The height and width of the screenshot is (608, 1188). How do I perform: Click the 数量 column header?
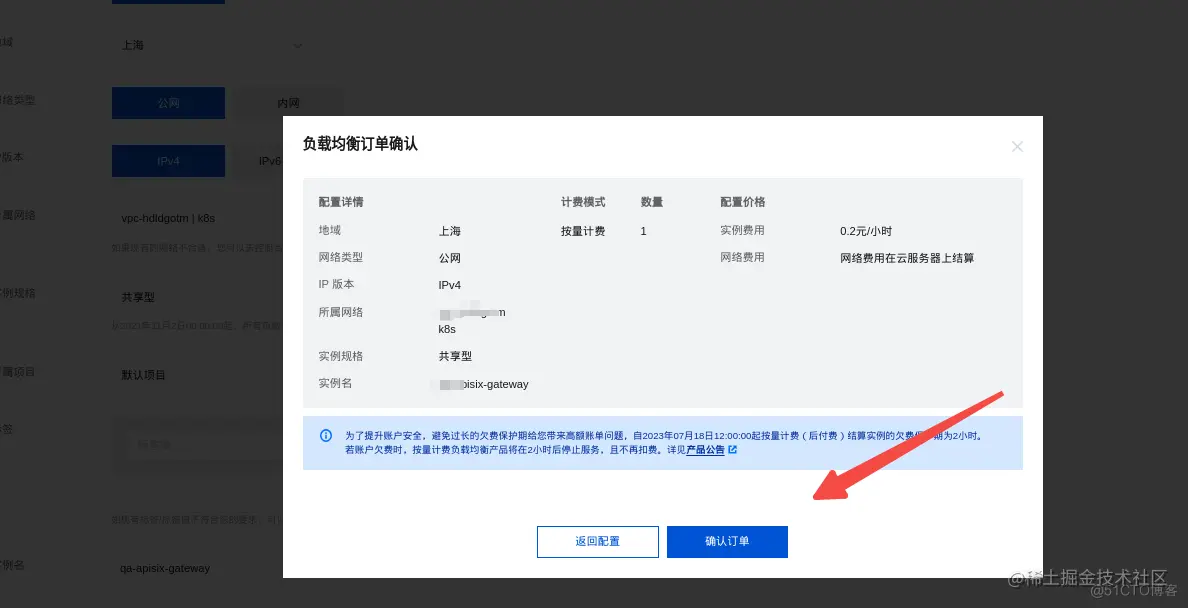[x=652, y=202]
